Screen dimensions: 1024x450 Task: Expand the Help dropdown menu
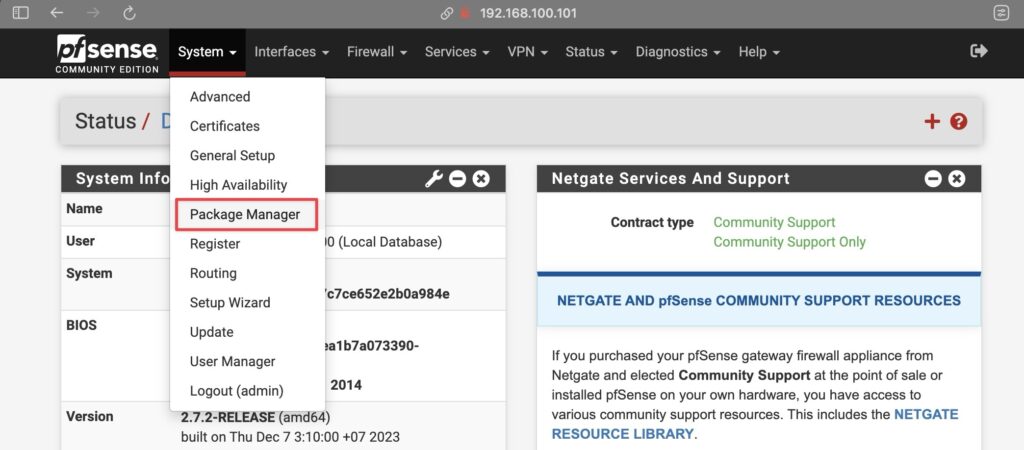point(759,52)
